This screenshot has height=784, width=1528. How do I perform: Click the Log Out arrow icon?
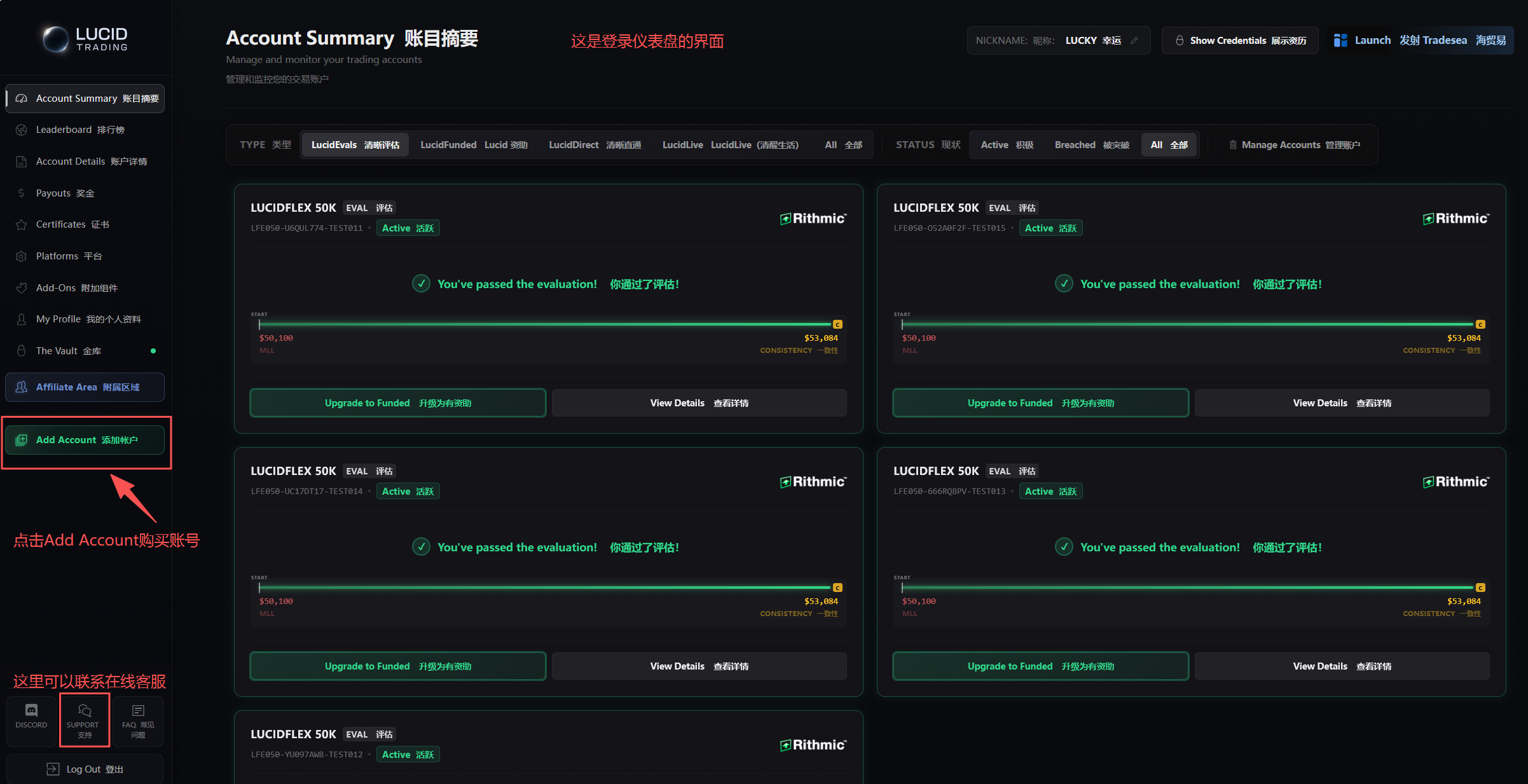click(53, 769)
